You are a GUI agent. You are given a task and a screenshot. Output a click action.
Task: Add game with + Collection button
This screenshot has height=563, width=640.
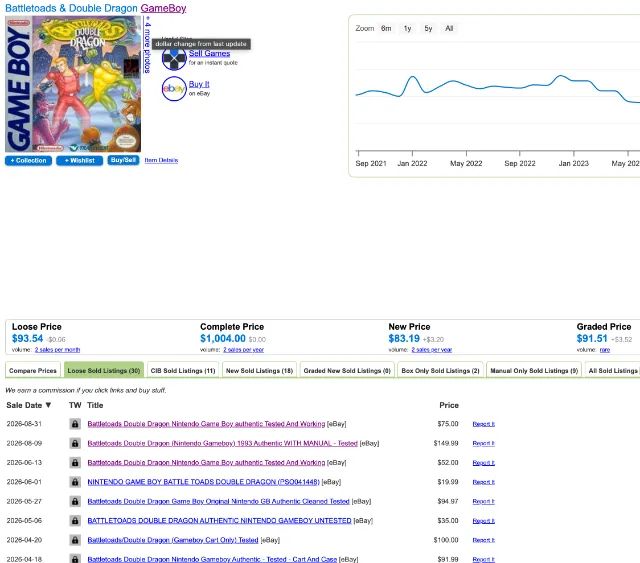click(x=28, y=160)
